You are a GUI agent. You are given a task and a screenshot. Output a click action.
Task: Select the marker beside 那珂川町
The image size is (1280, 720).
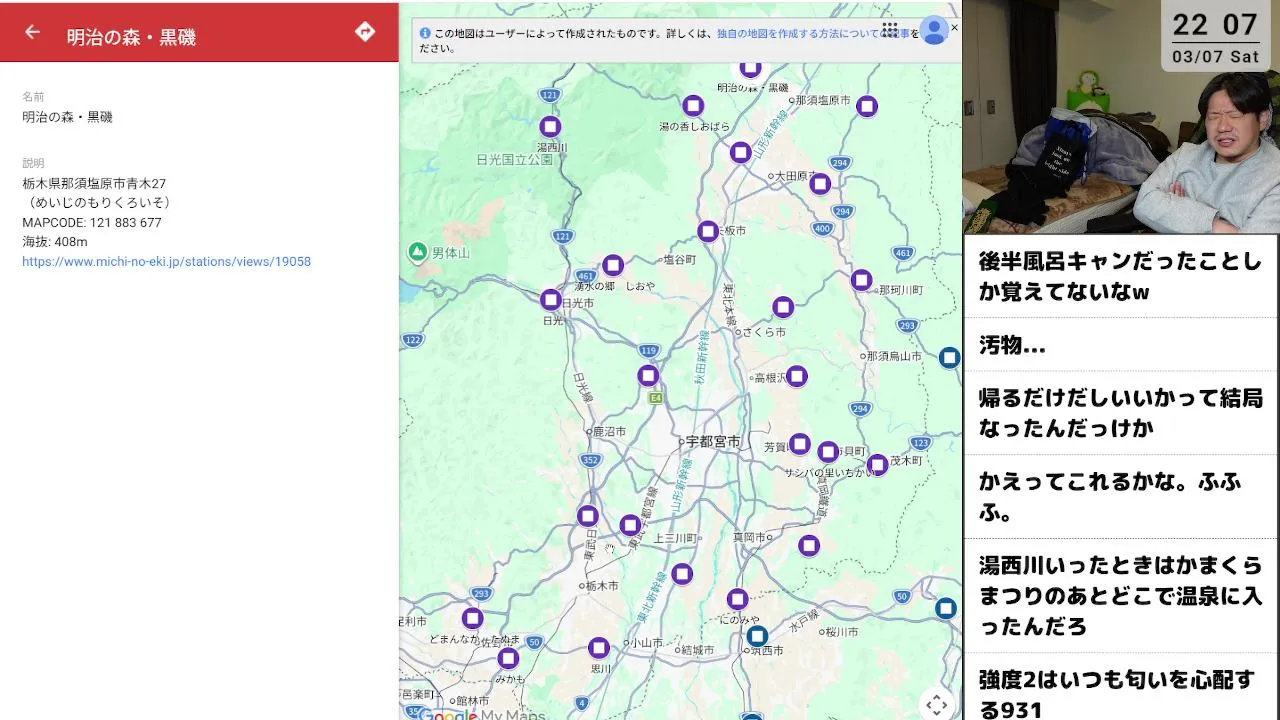coord(861,280)
